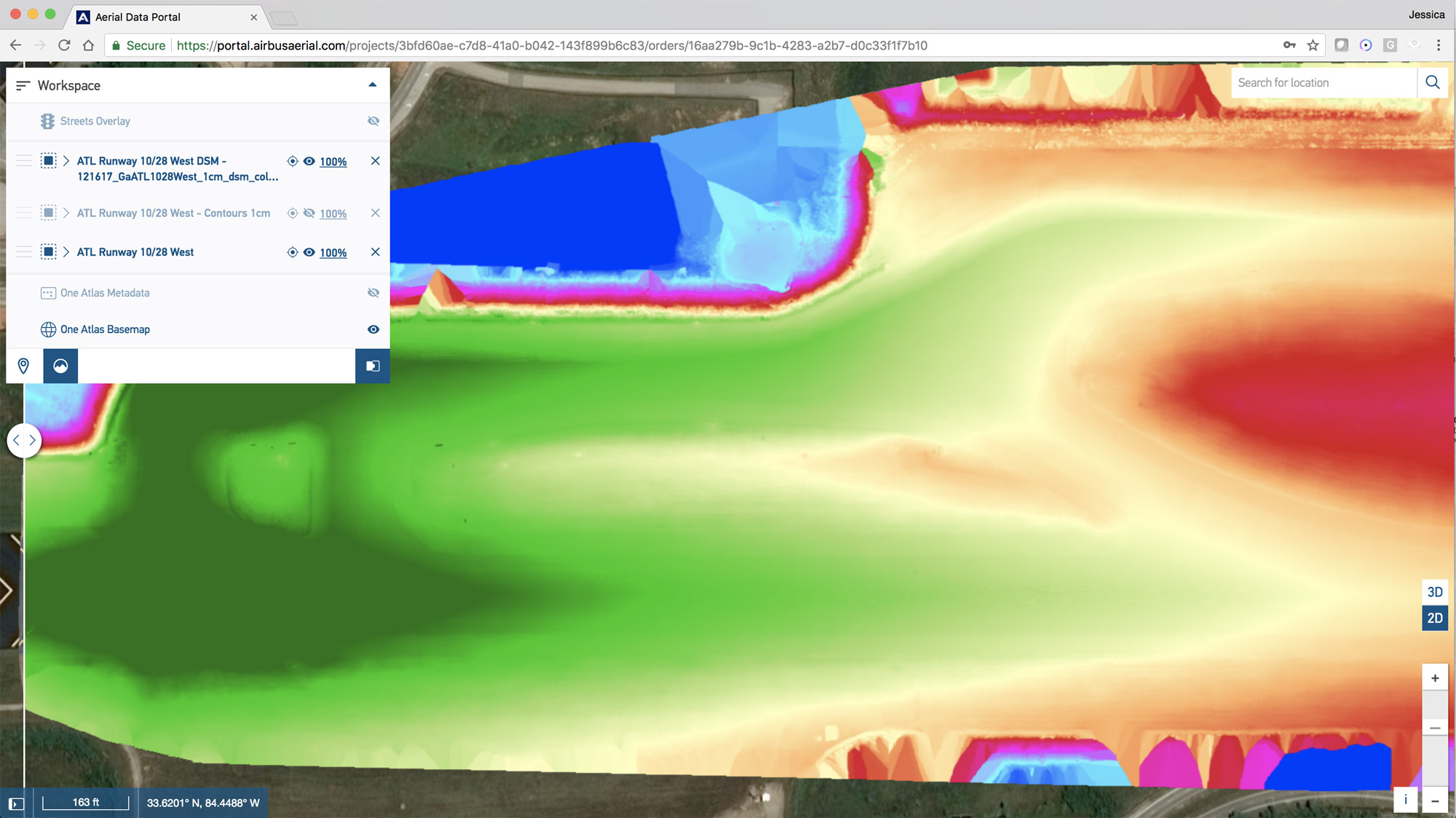The height and width of the screenshot is (818, 1456).
Task: Hide the ATL Runway 10/28 West DSM layer
Action: (309, 161)
